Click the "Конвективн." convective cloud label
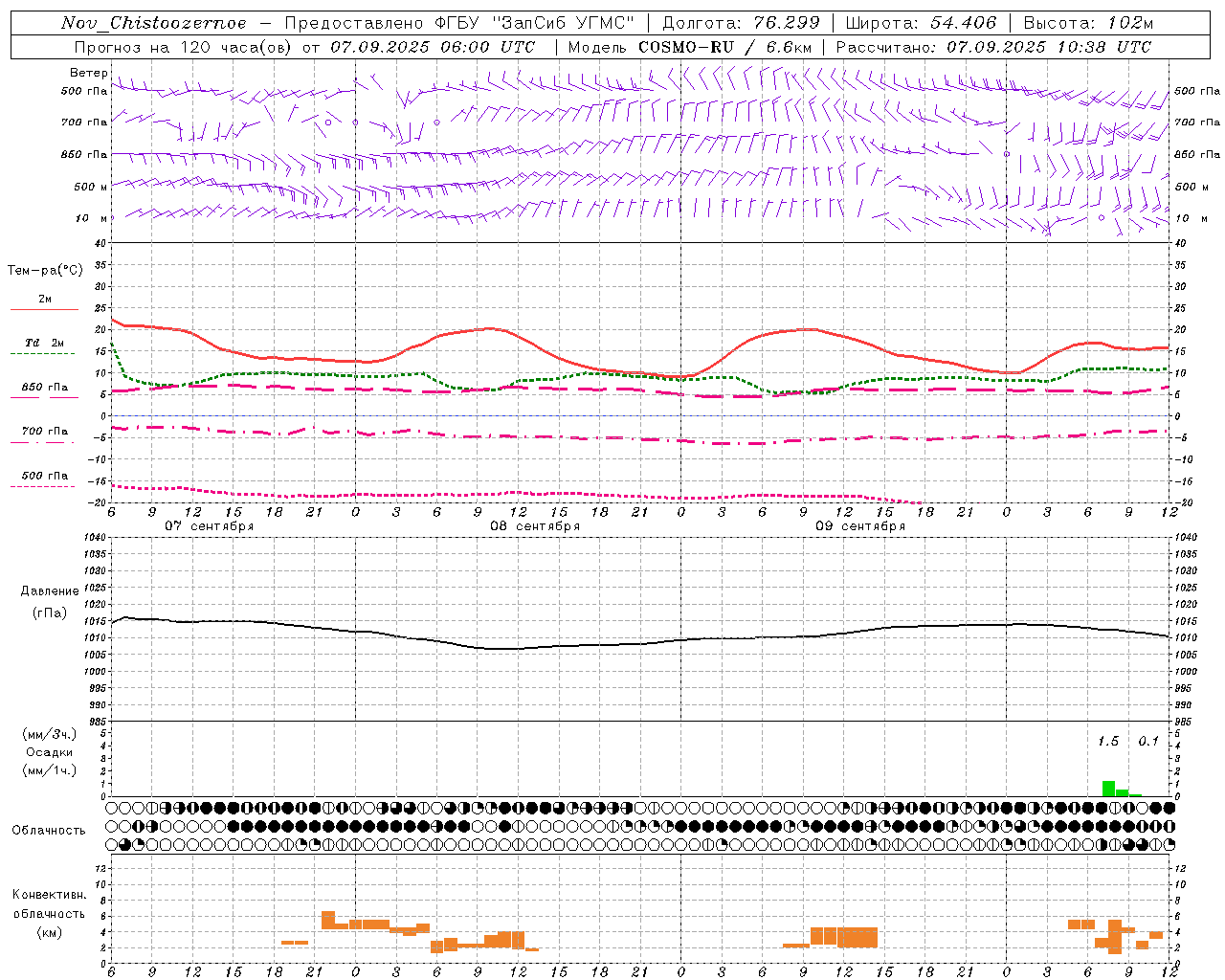 point(49,895)
